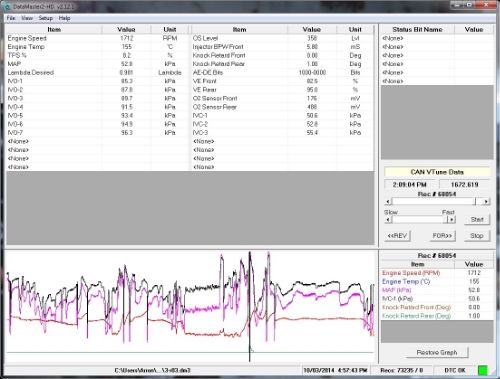500x379 pixels.
Task: Click the CAN VTune Data label field
Action: coord(437,172)
